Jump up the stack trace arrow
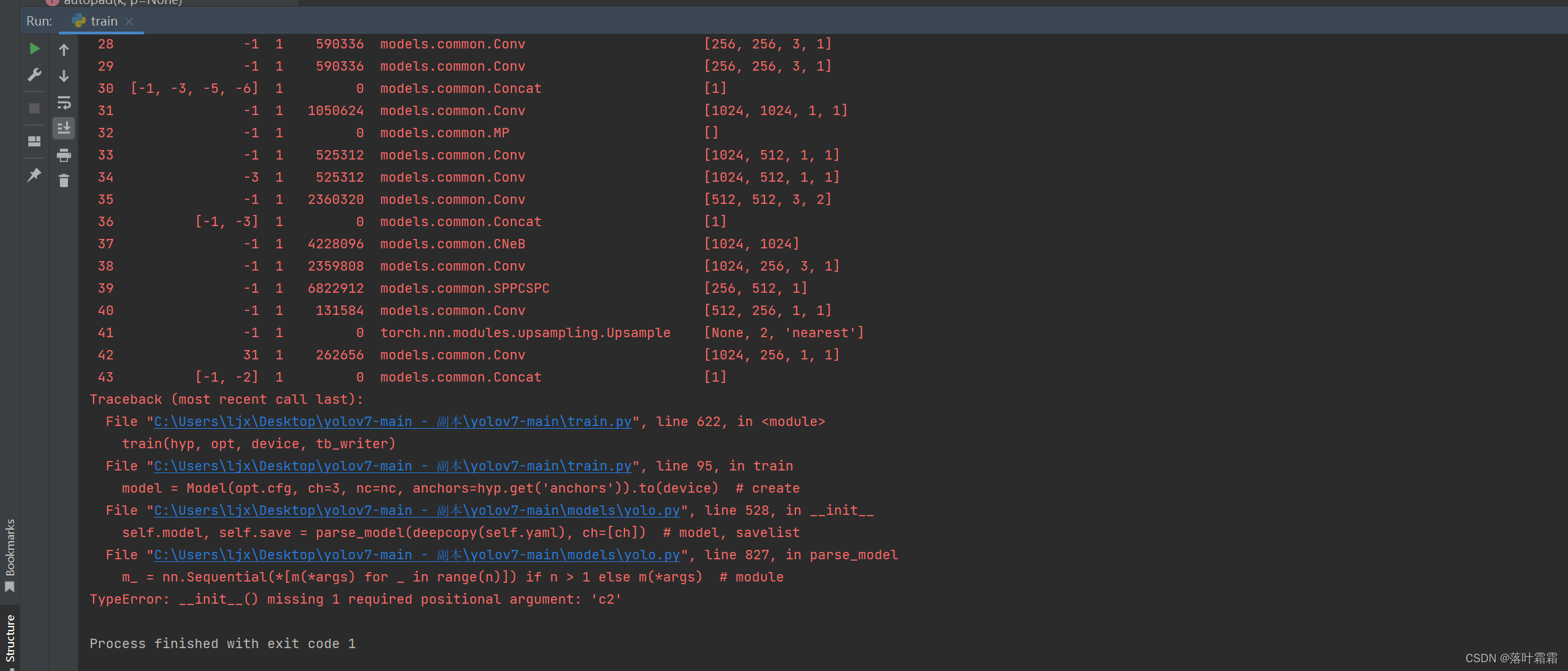Image resolution: width=1568 pixels, height=671 pixels. click(64, 49)
